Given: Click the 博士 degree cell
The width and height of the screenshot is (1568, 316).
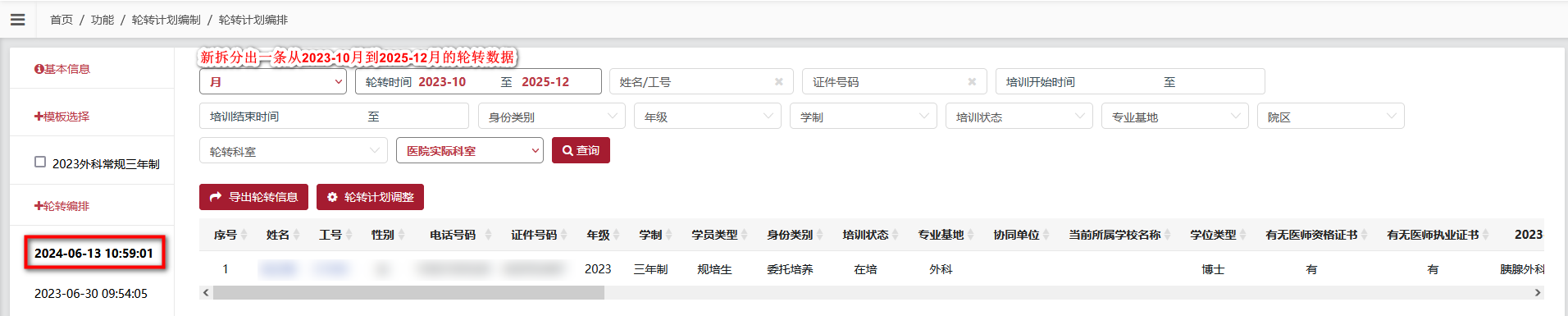Looking at the screenshot, I should (1213, 269).
